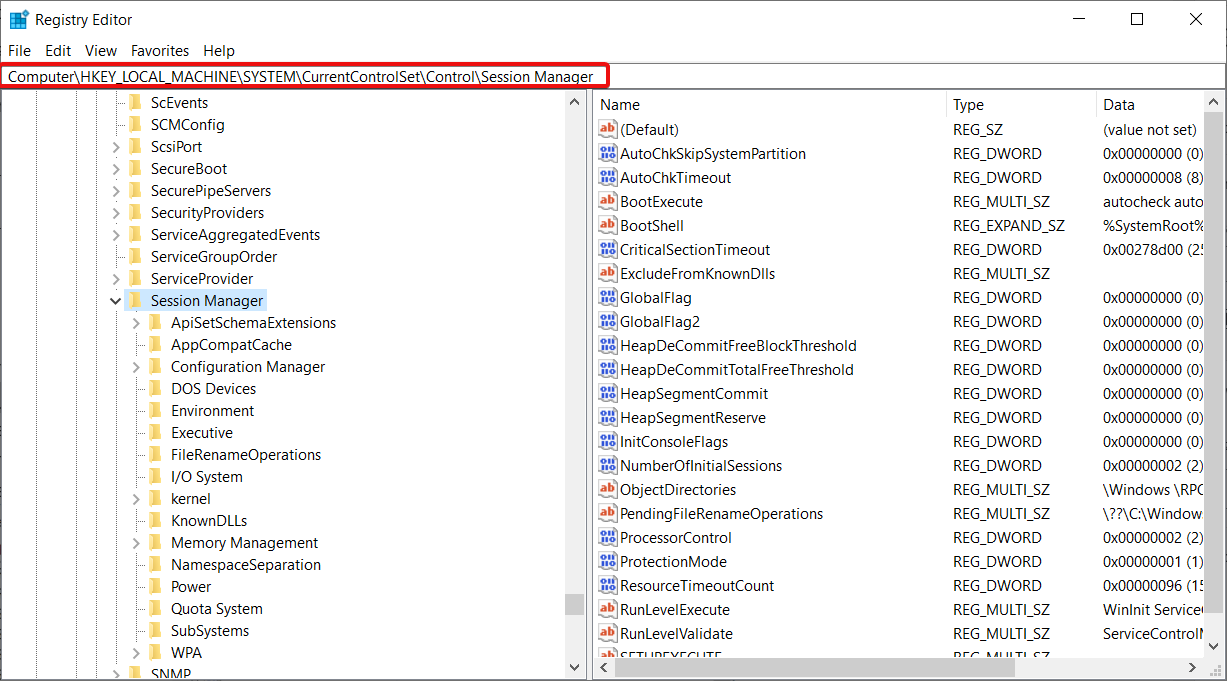This screenshot has height=681, width=1227.
Task: Click the DOS Devices folder icon
Action: [155, 388]
